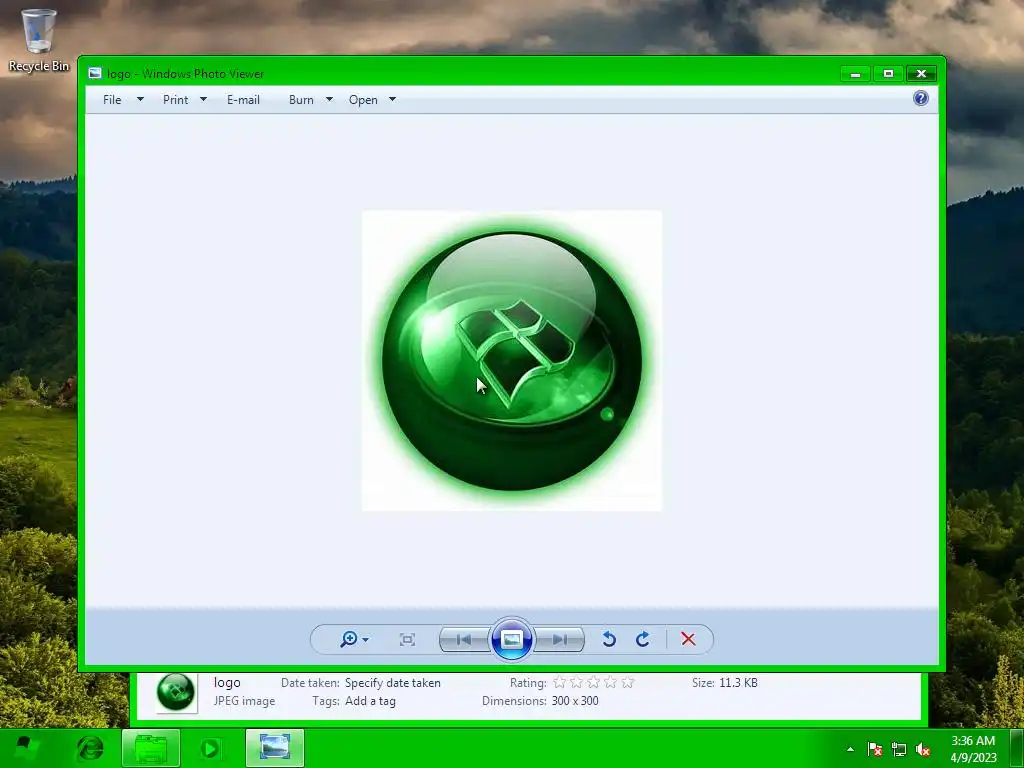Click Specify date taken field

click(392, 682)
